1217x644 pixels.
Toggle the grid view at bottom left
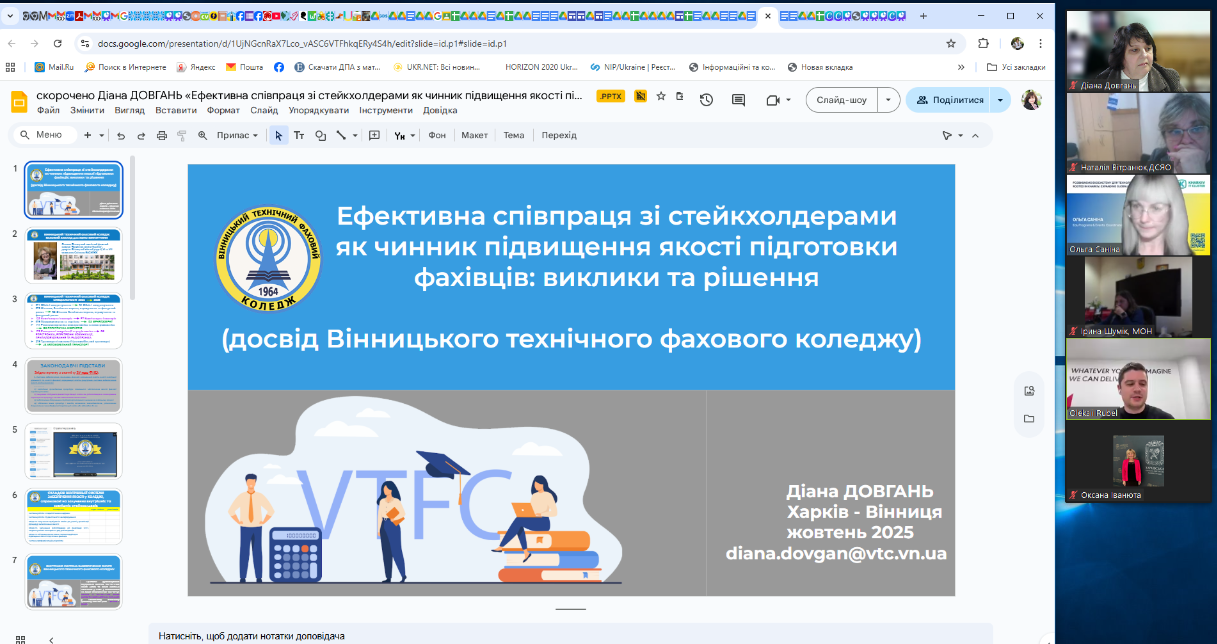point(21,640)
